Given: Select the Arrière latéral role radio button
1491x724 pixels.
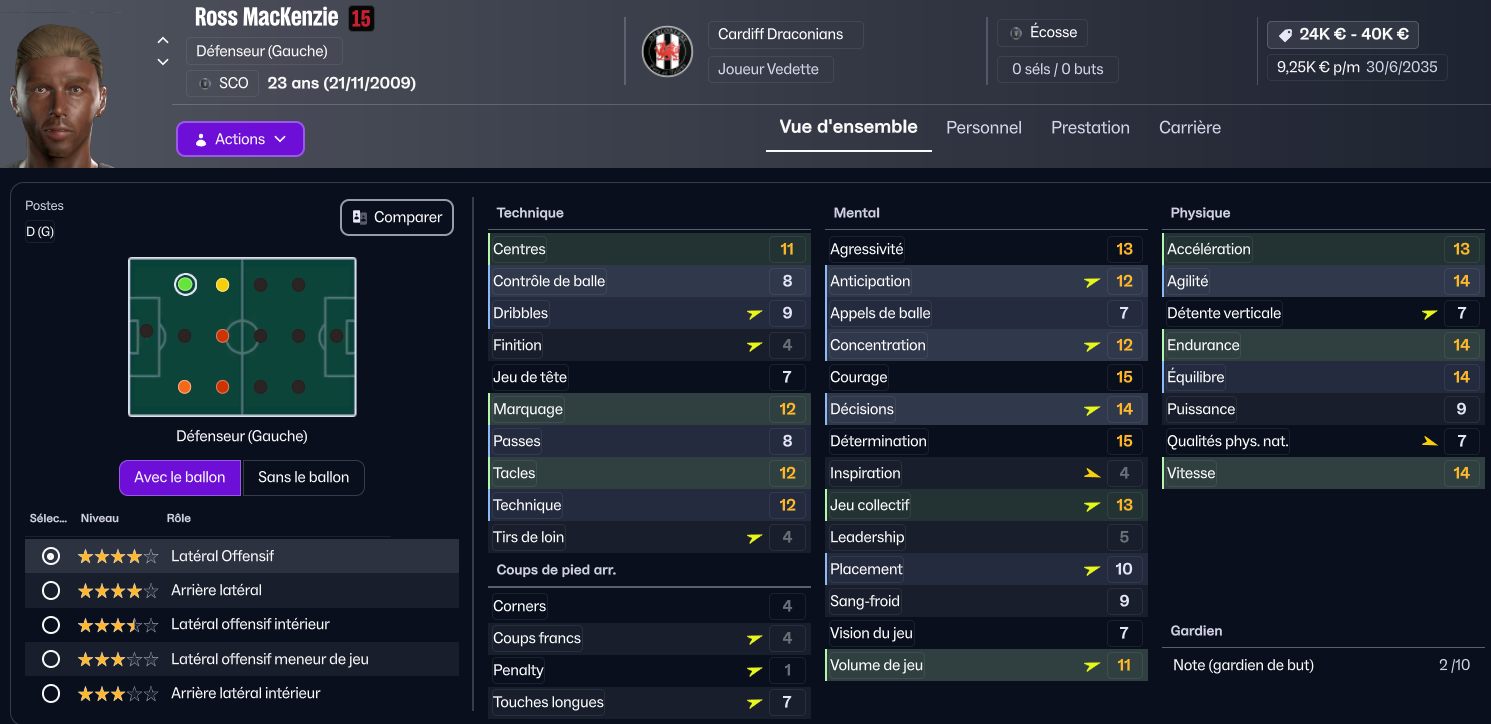Looking at the screenshot, I should [x=51, y=591].
